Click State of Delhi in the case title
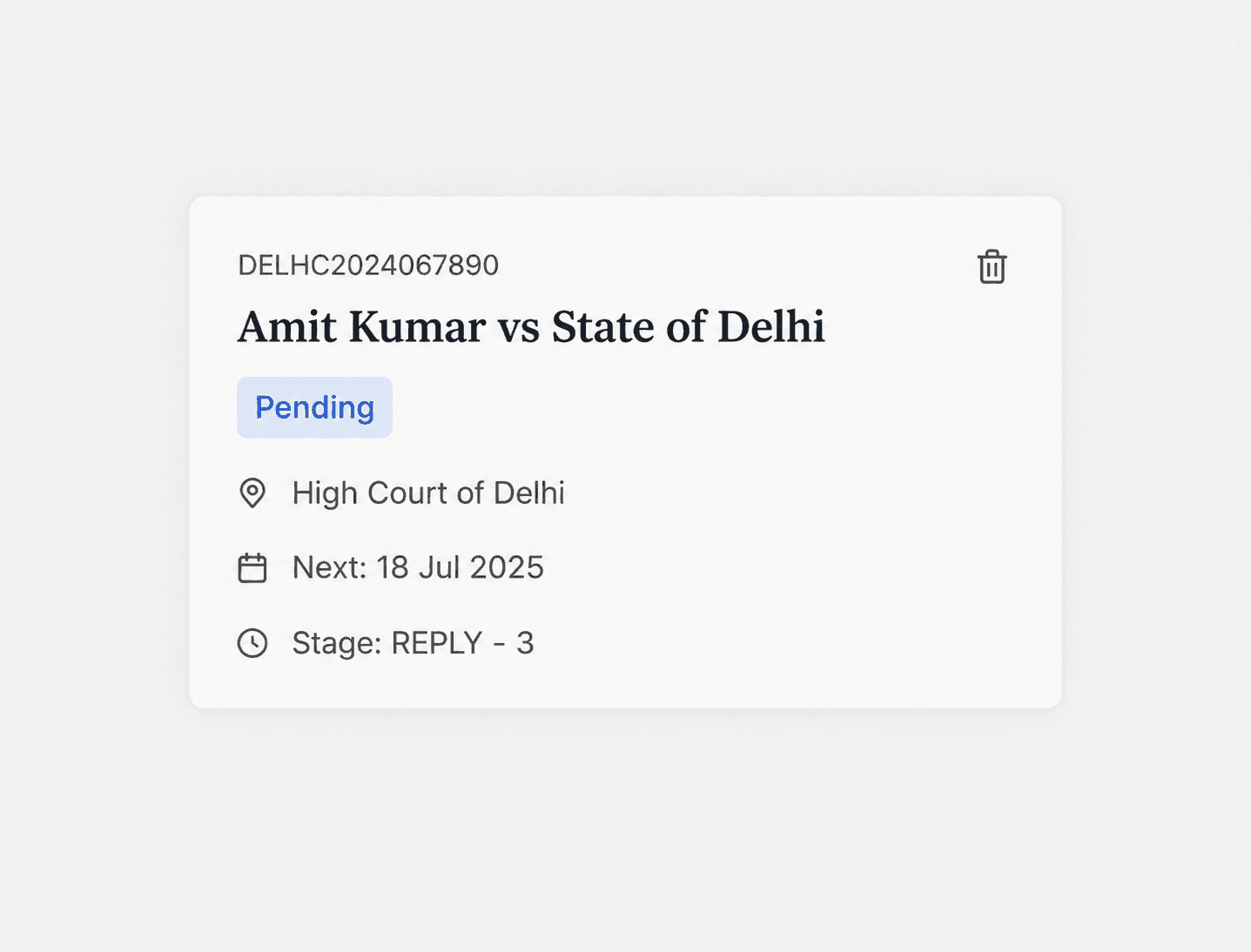Image resolution: width=1251 pixels, height=952 pixels. [x=688, y=327]
